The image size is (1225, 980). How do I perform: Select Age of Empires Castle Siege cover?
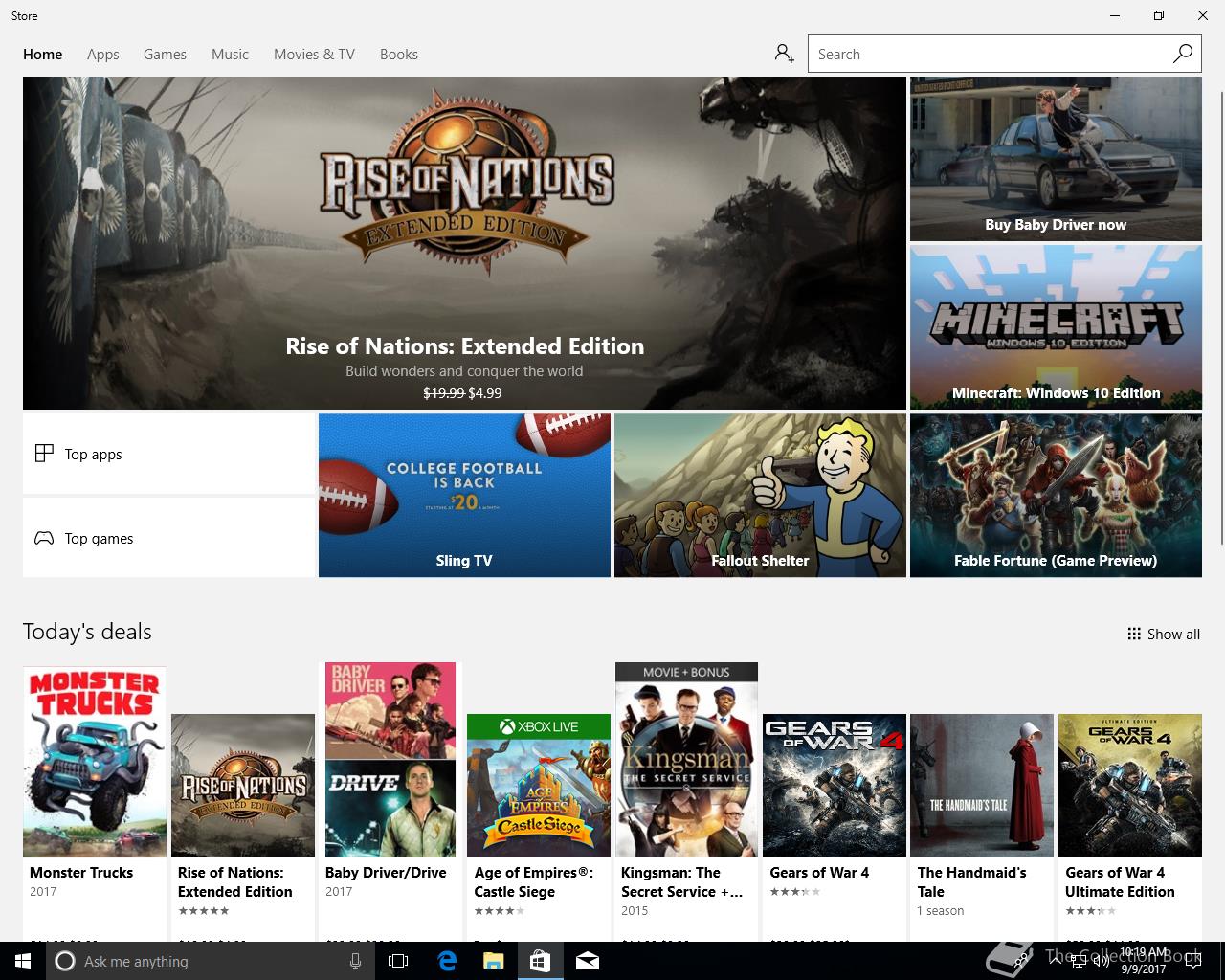coord(539,786)
